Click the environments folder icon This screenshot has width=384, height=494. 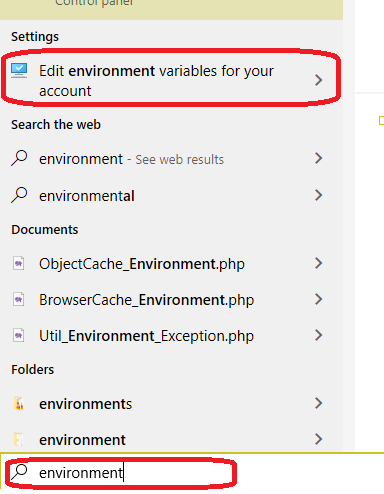pos(19,403)
